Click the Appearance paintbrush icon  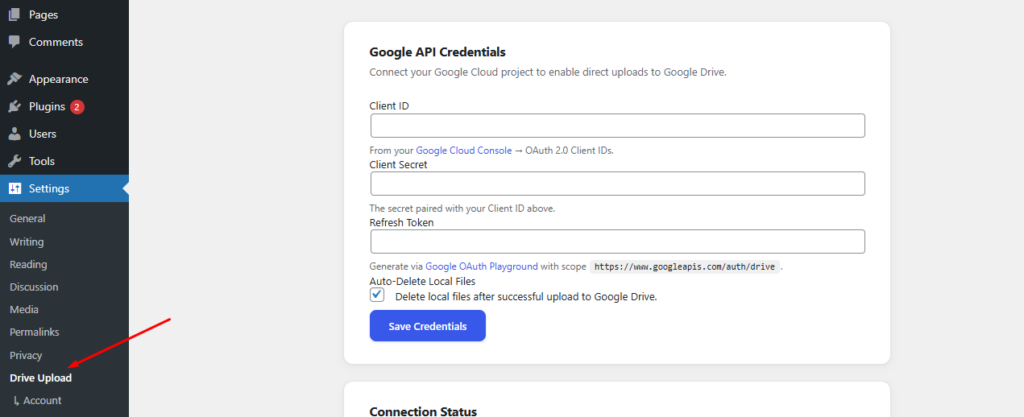click(x=14, y=79)
